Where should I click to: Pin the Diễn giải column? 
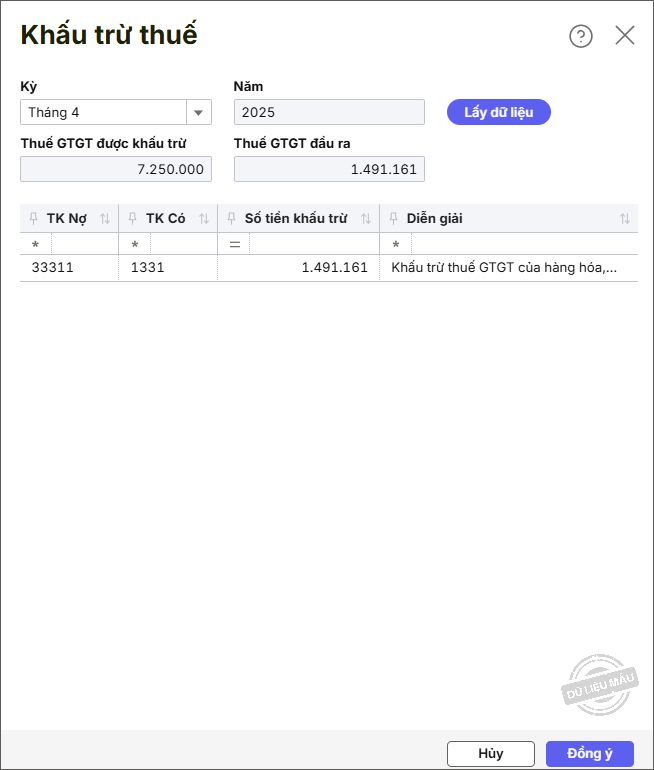tap(394, 219)
